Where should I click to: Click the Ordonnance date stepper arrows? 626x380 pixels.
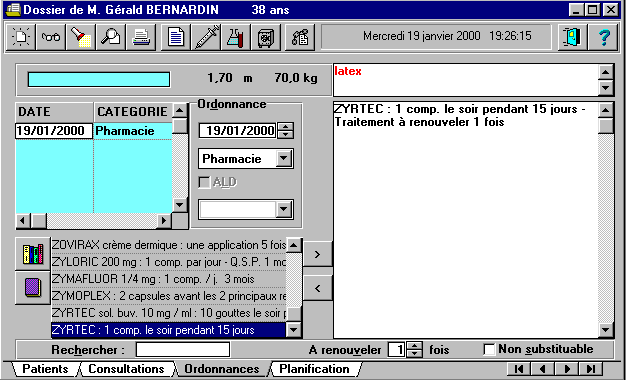pos(285,130)
